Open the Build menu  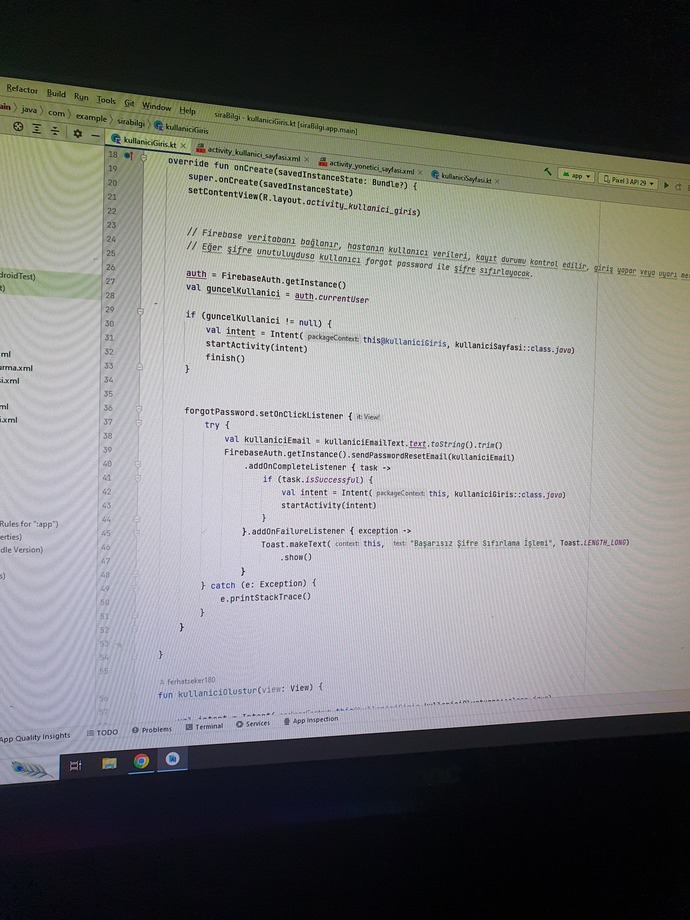pos(56,93)
